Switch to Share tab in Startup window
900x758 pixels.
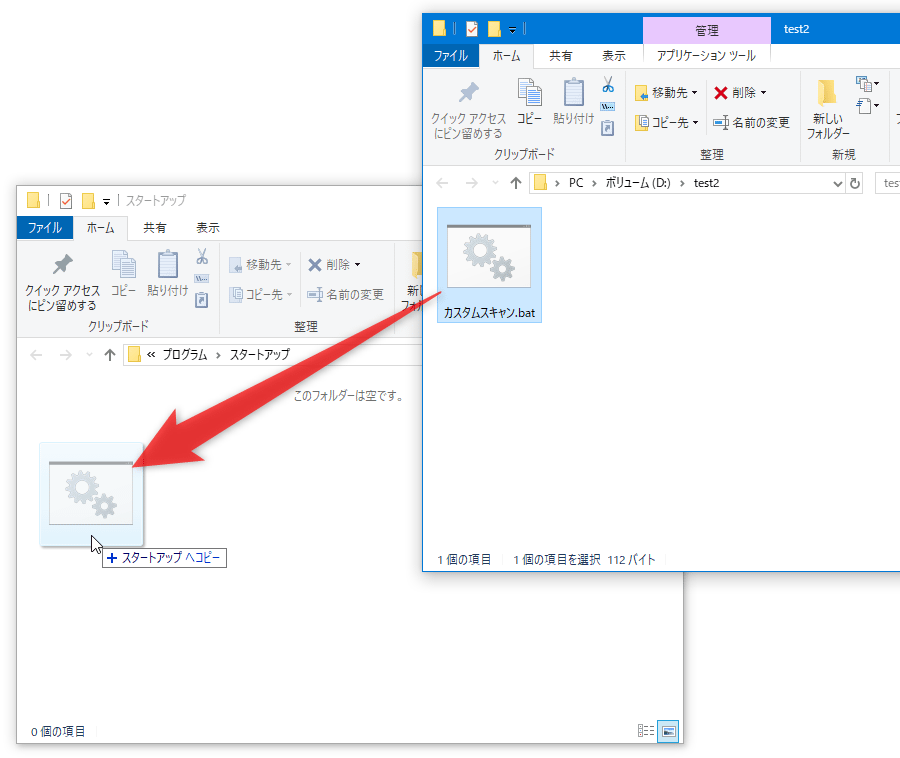(154, 228)
